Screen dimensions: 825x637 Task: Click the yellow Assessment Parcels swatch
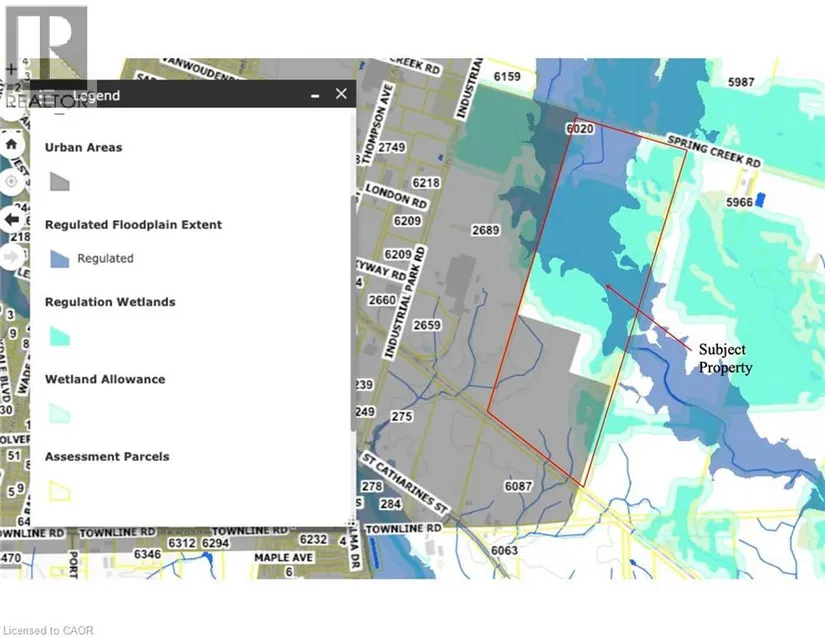tap(60, 490)
